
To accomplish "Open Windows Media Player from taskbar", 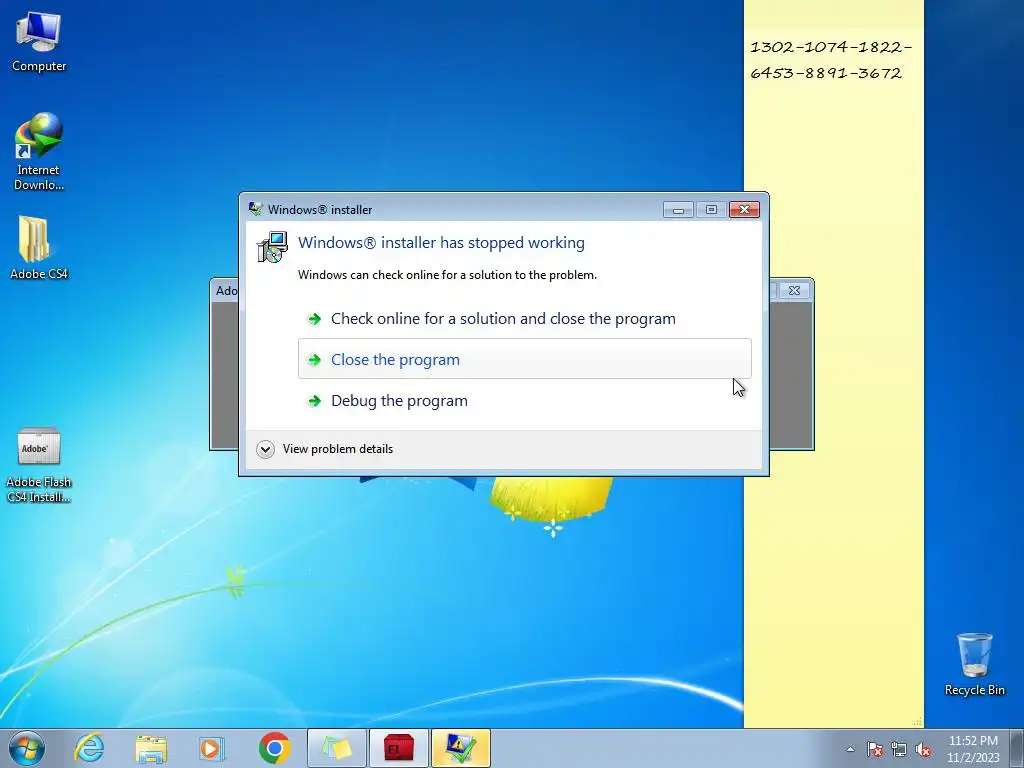I will (x=212, y=748).
